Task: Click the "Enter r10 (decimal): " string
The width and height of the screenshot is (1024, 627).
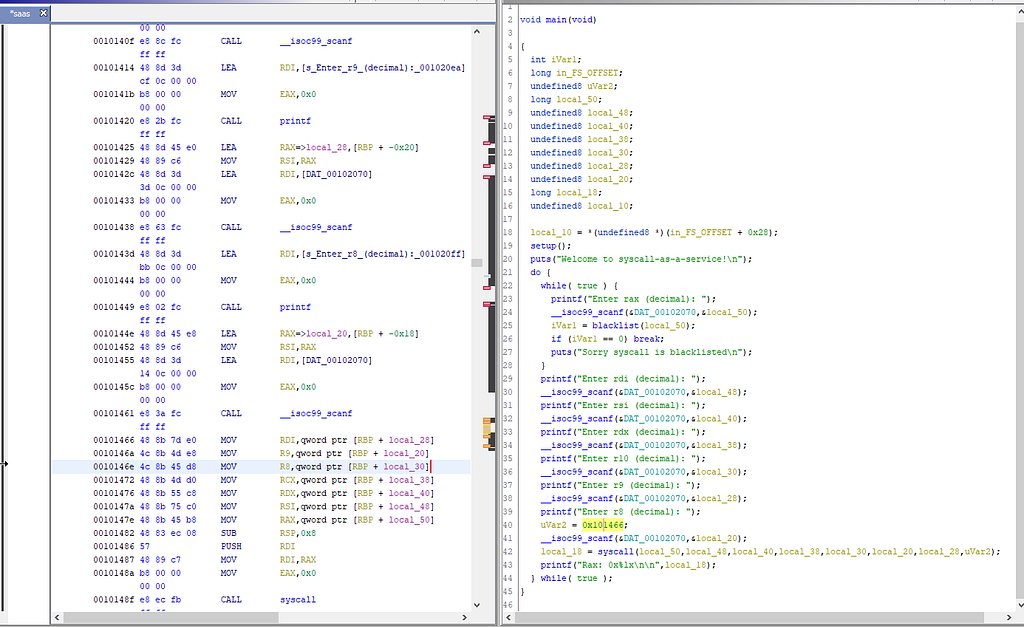Action: pos(636,458)
